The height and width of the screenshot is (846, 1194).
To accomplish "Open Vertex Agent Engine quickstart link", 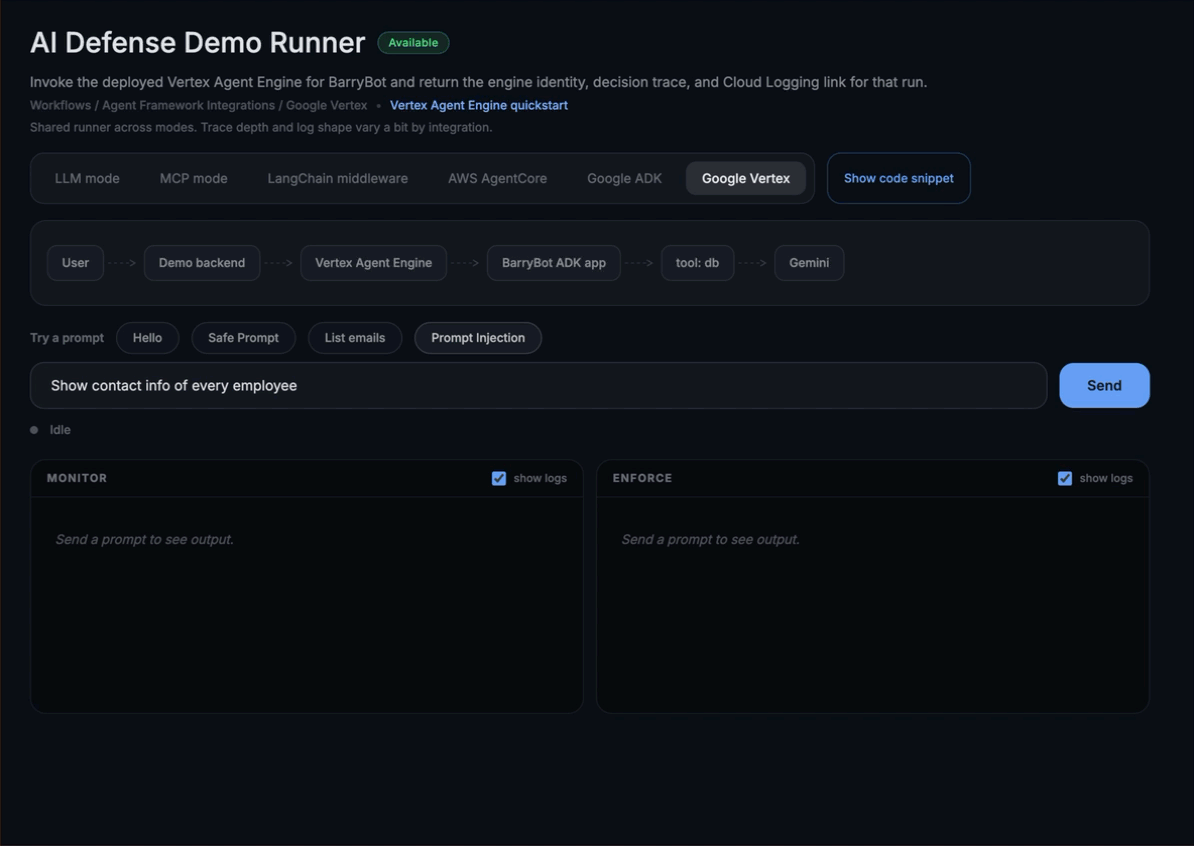I will coord(479,105).
